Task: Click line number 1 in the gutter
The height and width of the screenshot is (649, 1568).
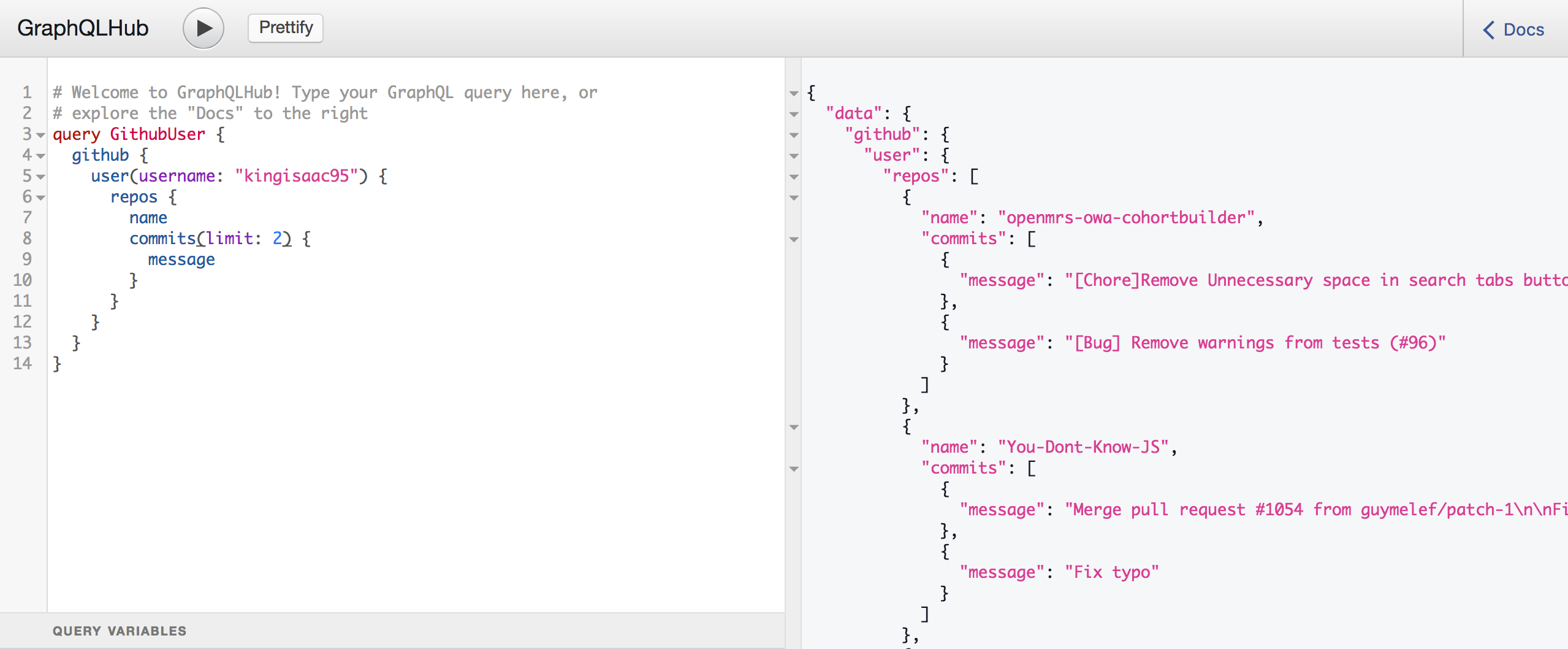Action: [x=27, y=93]
